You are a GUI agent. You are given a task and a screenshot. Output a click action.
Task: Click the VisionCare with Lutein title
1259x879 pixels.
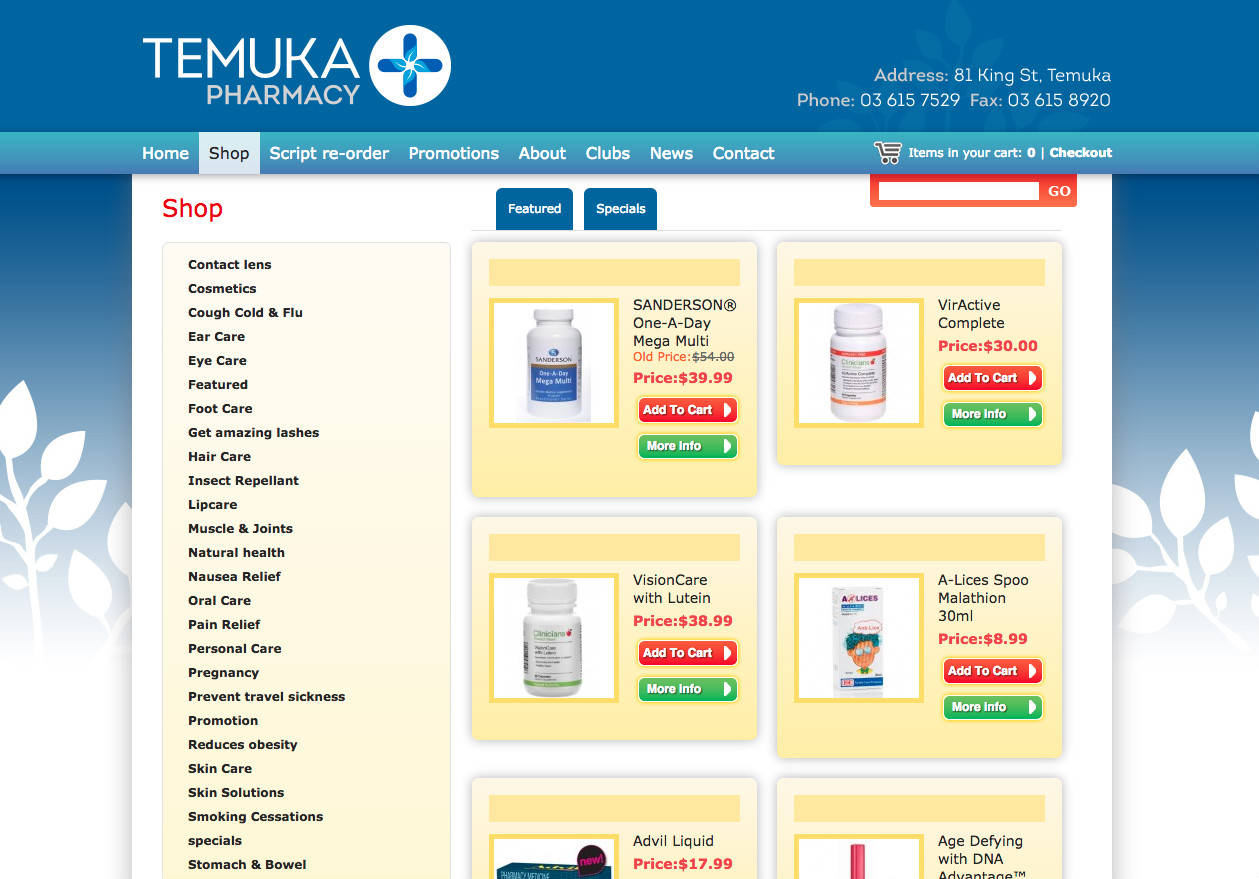(672, 589)
